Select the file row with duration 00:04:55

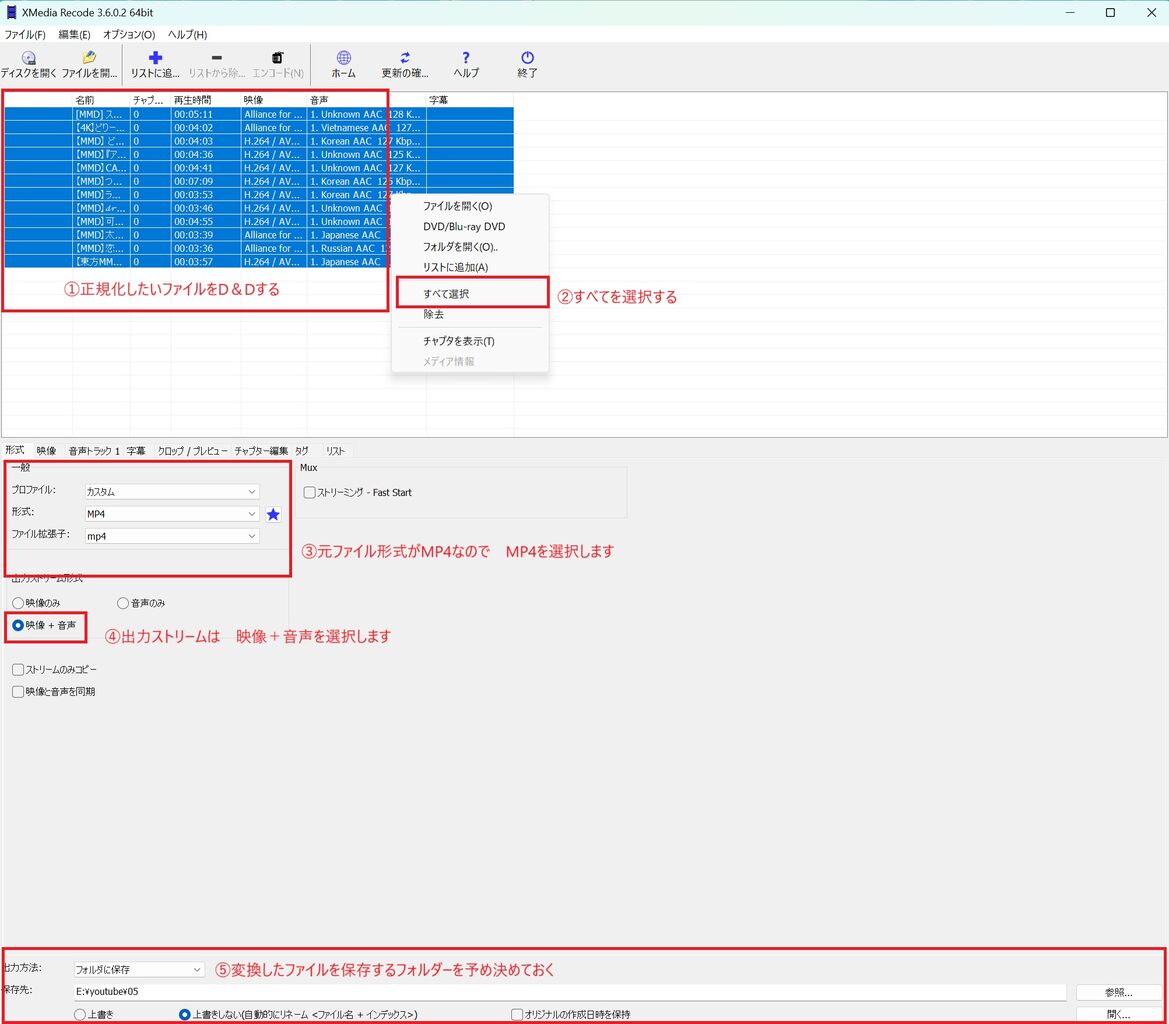(198, 222)
